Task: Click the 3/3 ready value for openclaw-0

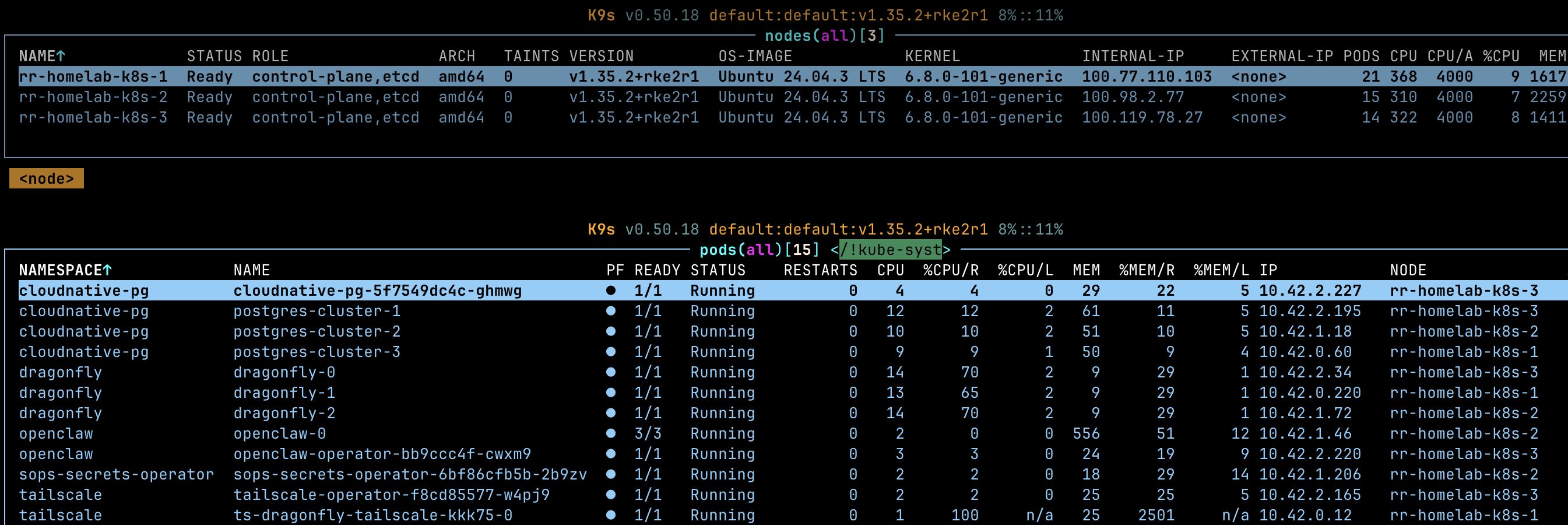Action: (x=648, y=433)
